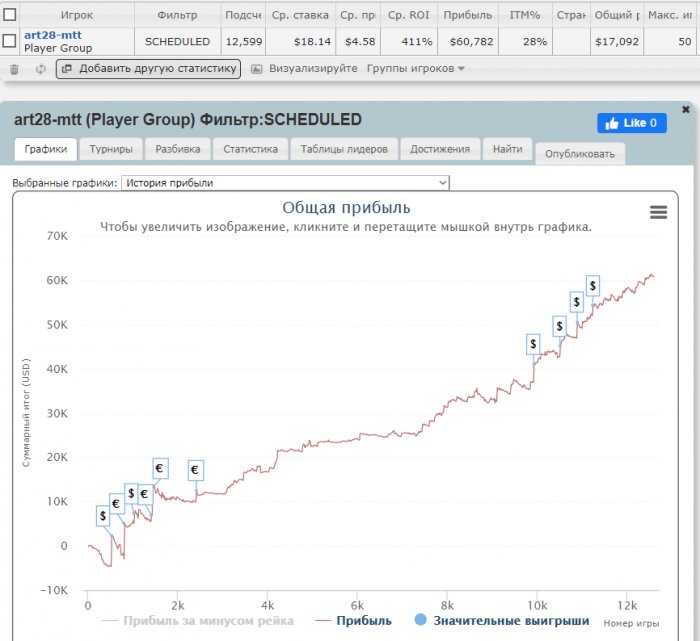Open the chart hamburger menu
Viewport: 700px width, 641px height.
658,212
